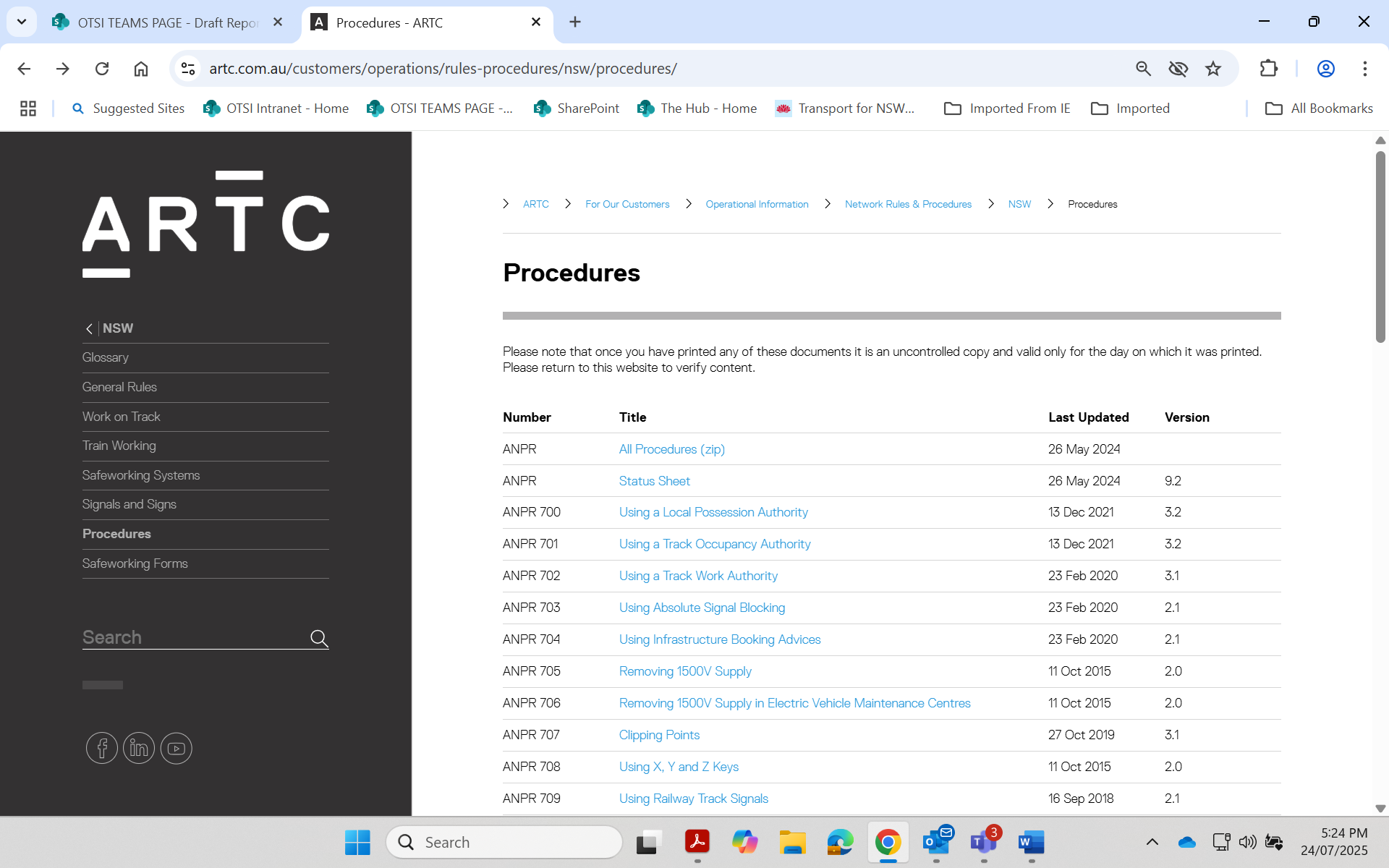Expand the hidden system tray icons chevron
Image resolution: width=1389 pixels, height=868 pixels.
pos(1152,842)
